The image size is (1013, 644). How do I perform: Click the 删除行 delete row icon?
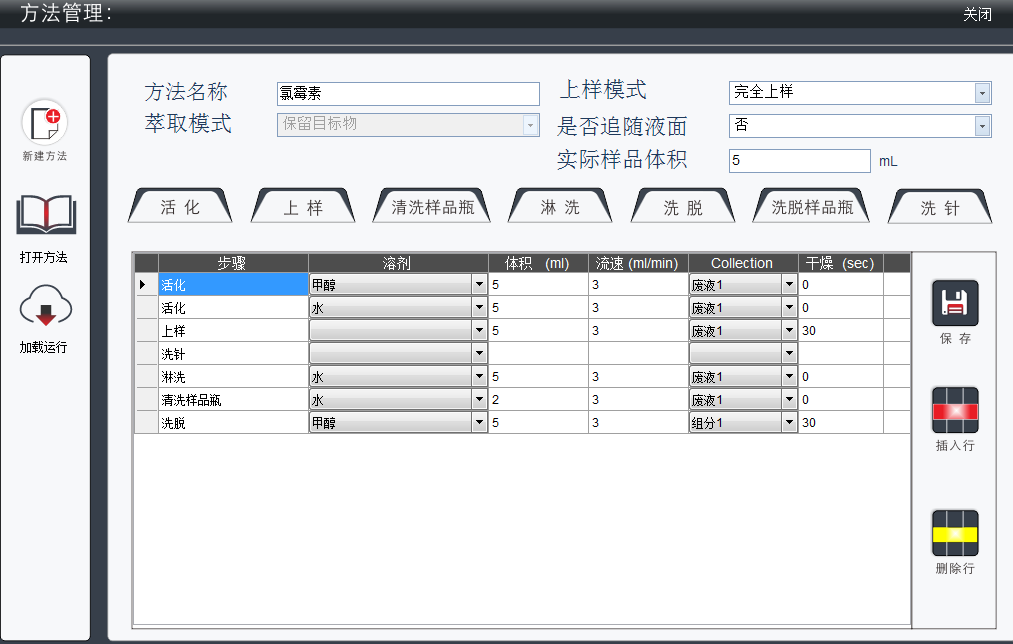[954, 533]
